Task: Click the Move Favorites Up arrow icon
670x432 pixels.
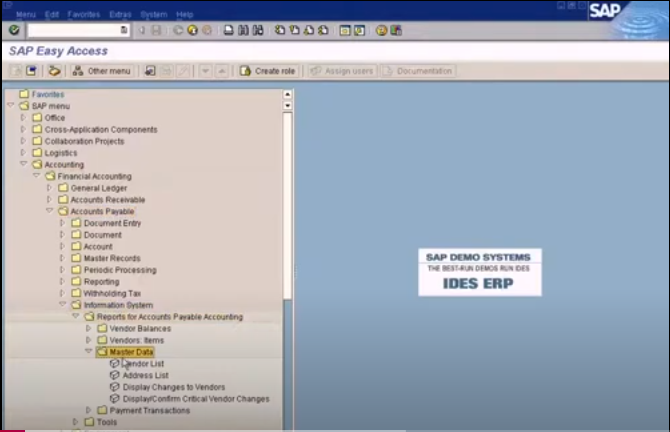Action: tap(222, 71)
